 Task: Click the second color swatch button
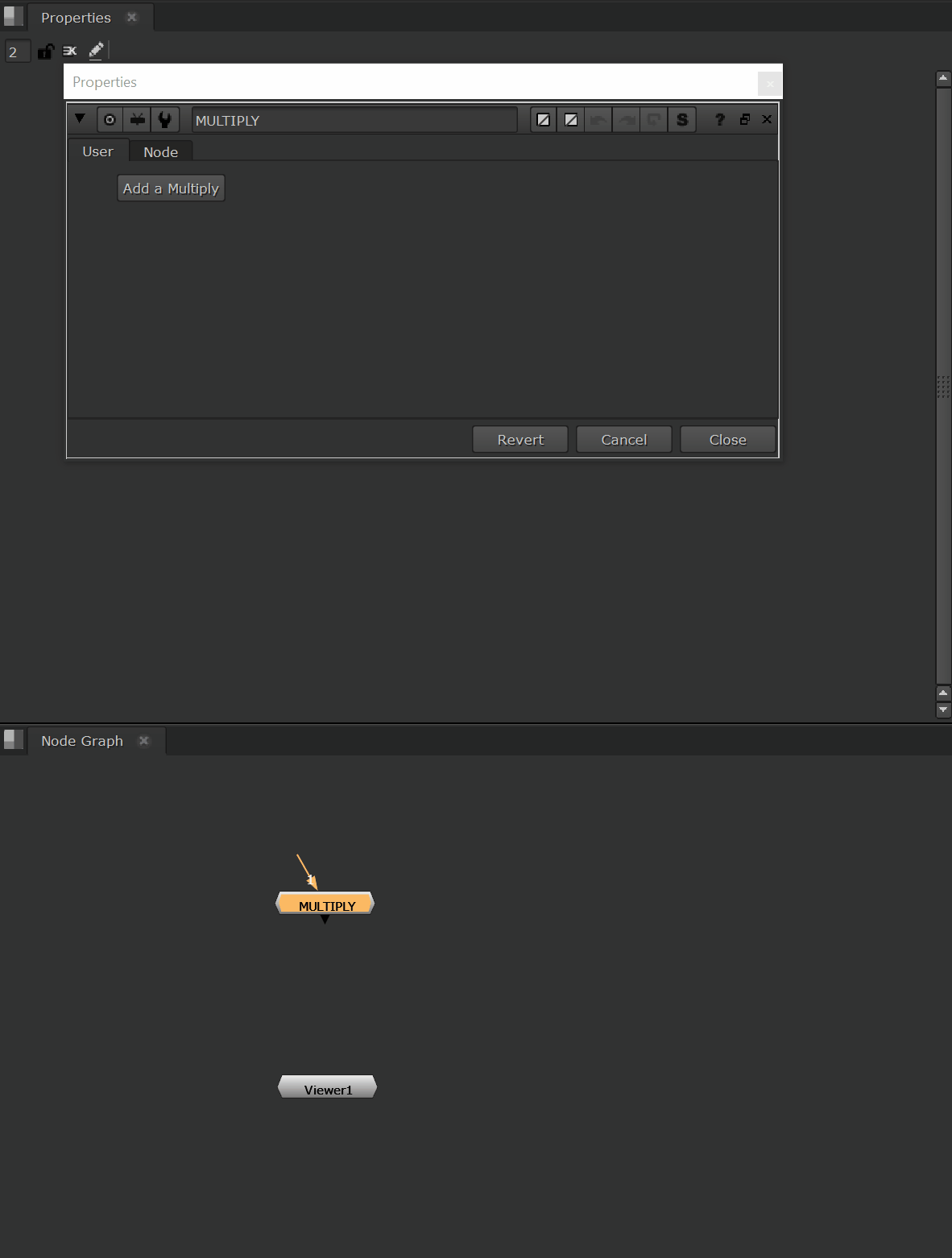[571, 120]
